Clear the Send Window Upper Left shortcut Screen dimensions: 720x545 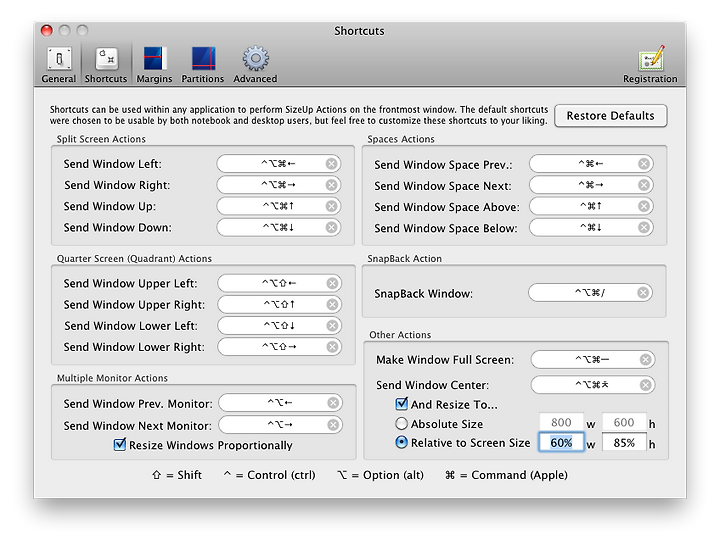click(332, 283)
